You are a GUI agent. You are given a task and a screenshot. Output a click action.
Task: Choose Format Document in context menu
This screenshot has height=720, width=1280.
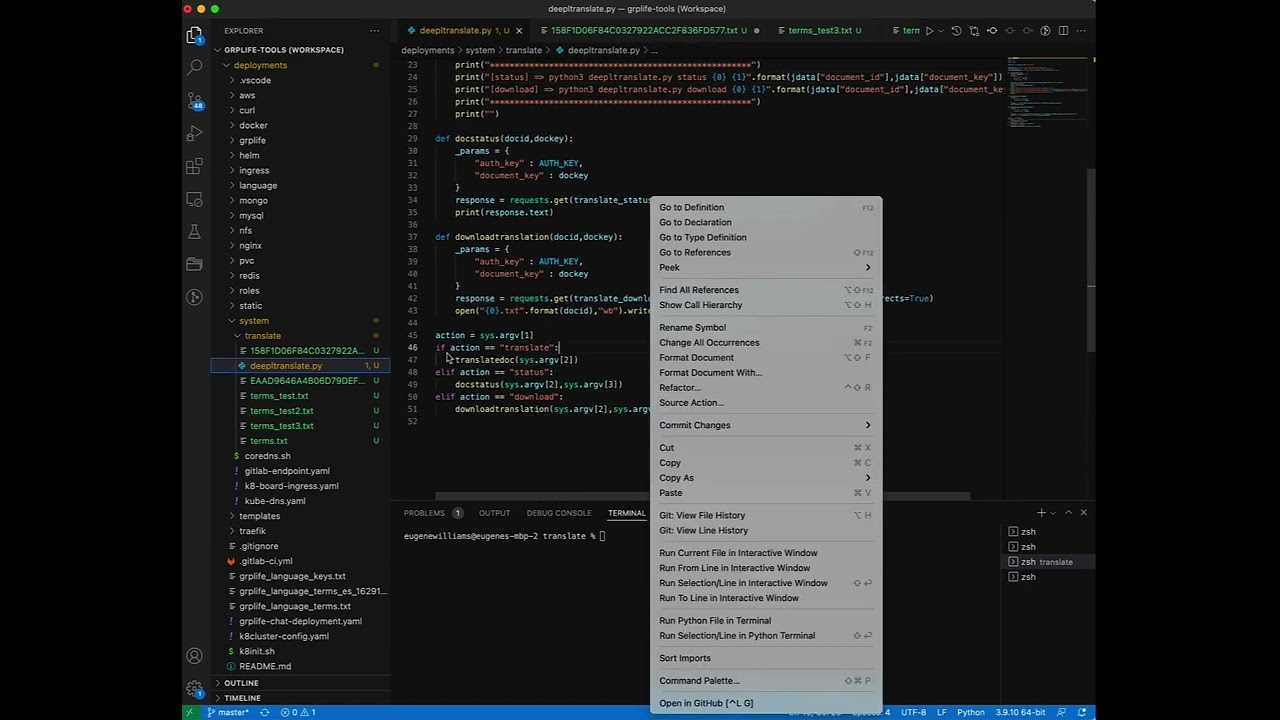point(766,358)
